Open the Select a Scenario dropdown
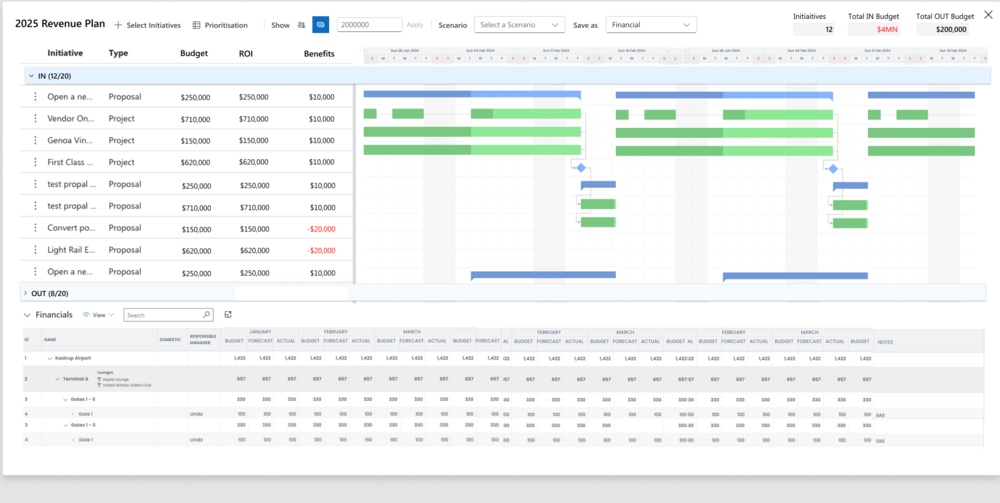The height and width of the screenshot is (503, 1000). coord(520,25)
